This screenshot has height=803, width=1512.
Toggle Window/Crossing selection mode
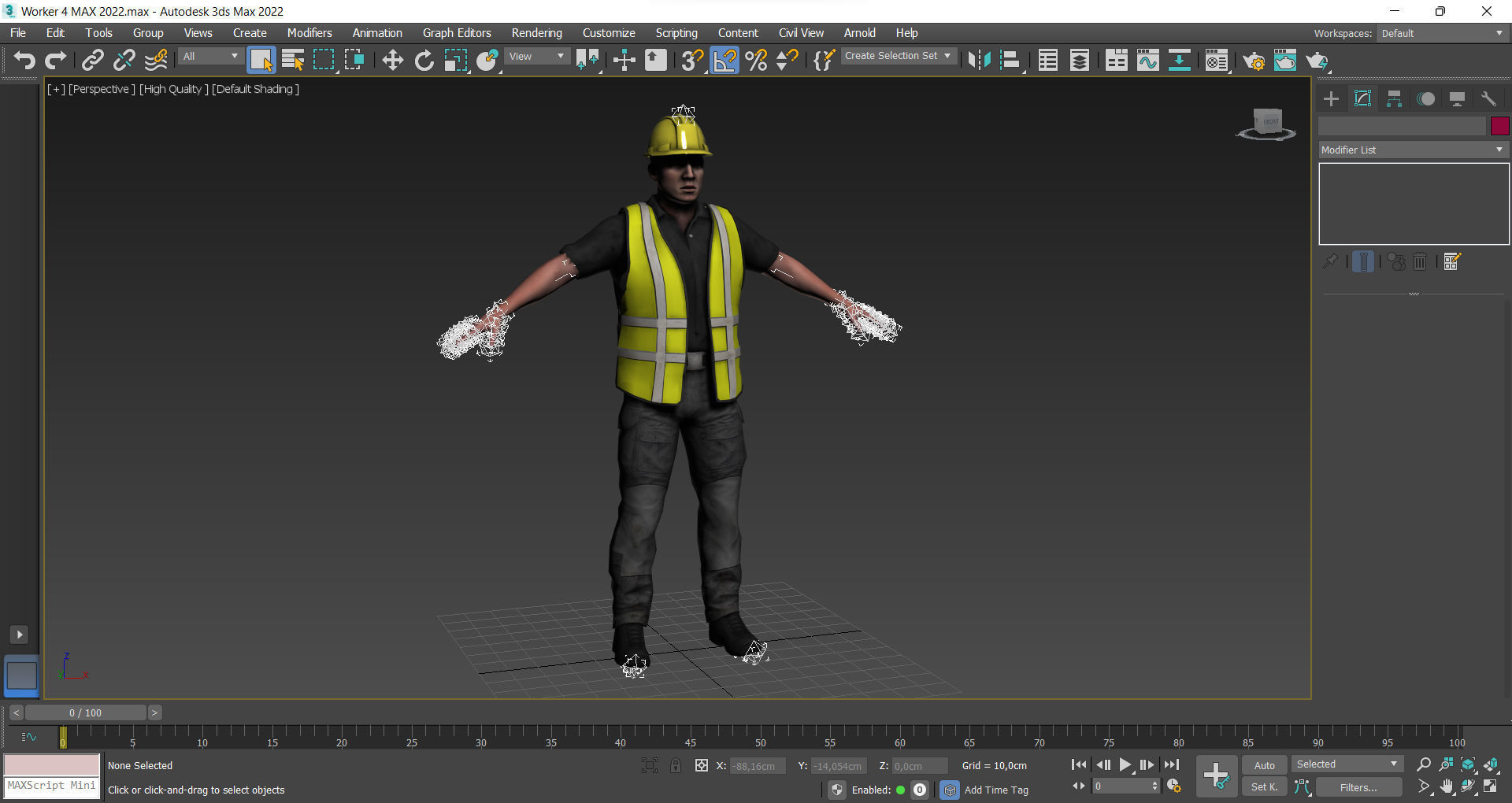point(354,61)
